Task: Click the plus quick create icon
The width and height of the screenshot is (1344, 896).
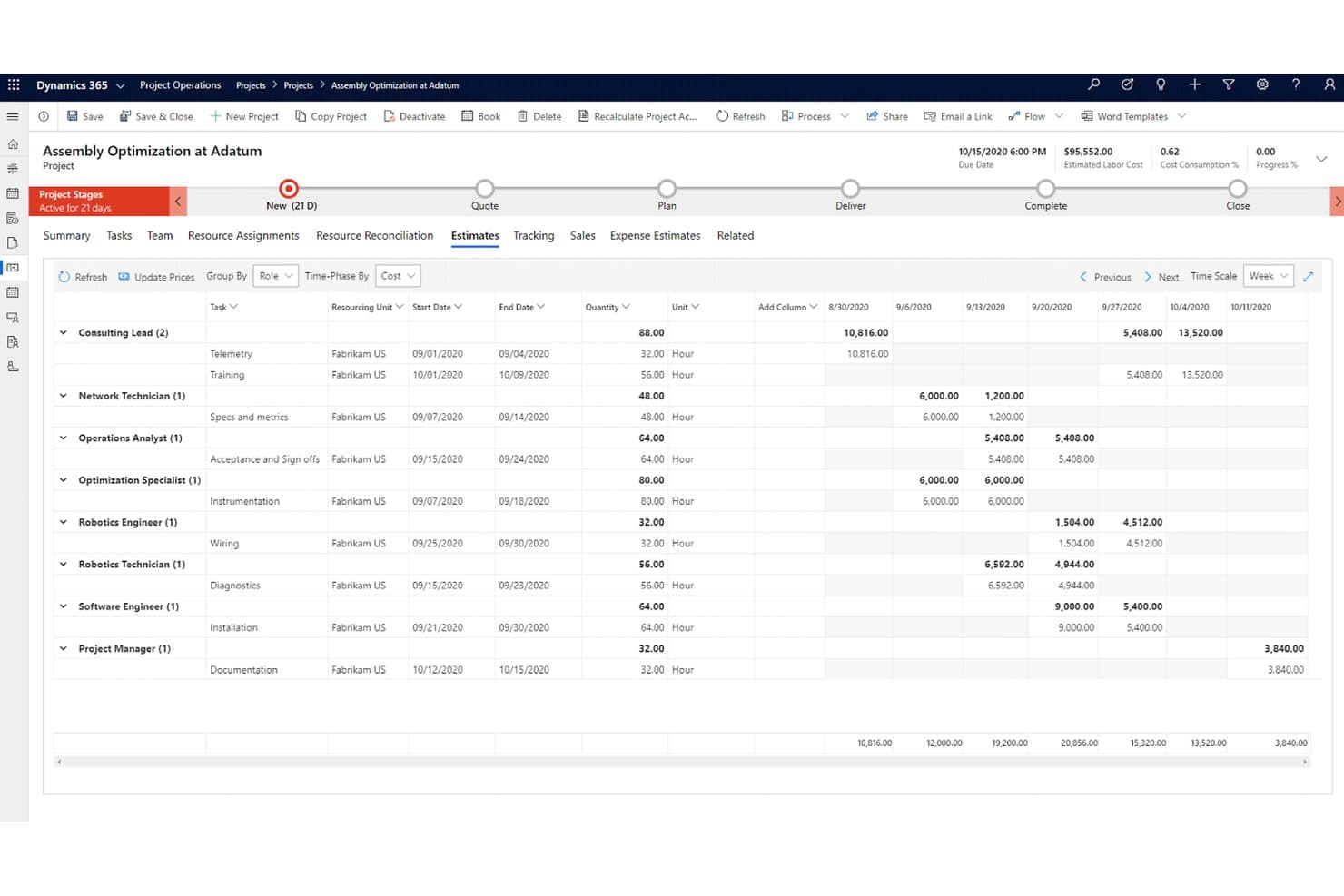Action: tap(1195, 84)
